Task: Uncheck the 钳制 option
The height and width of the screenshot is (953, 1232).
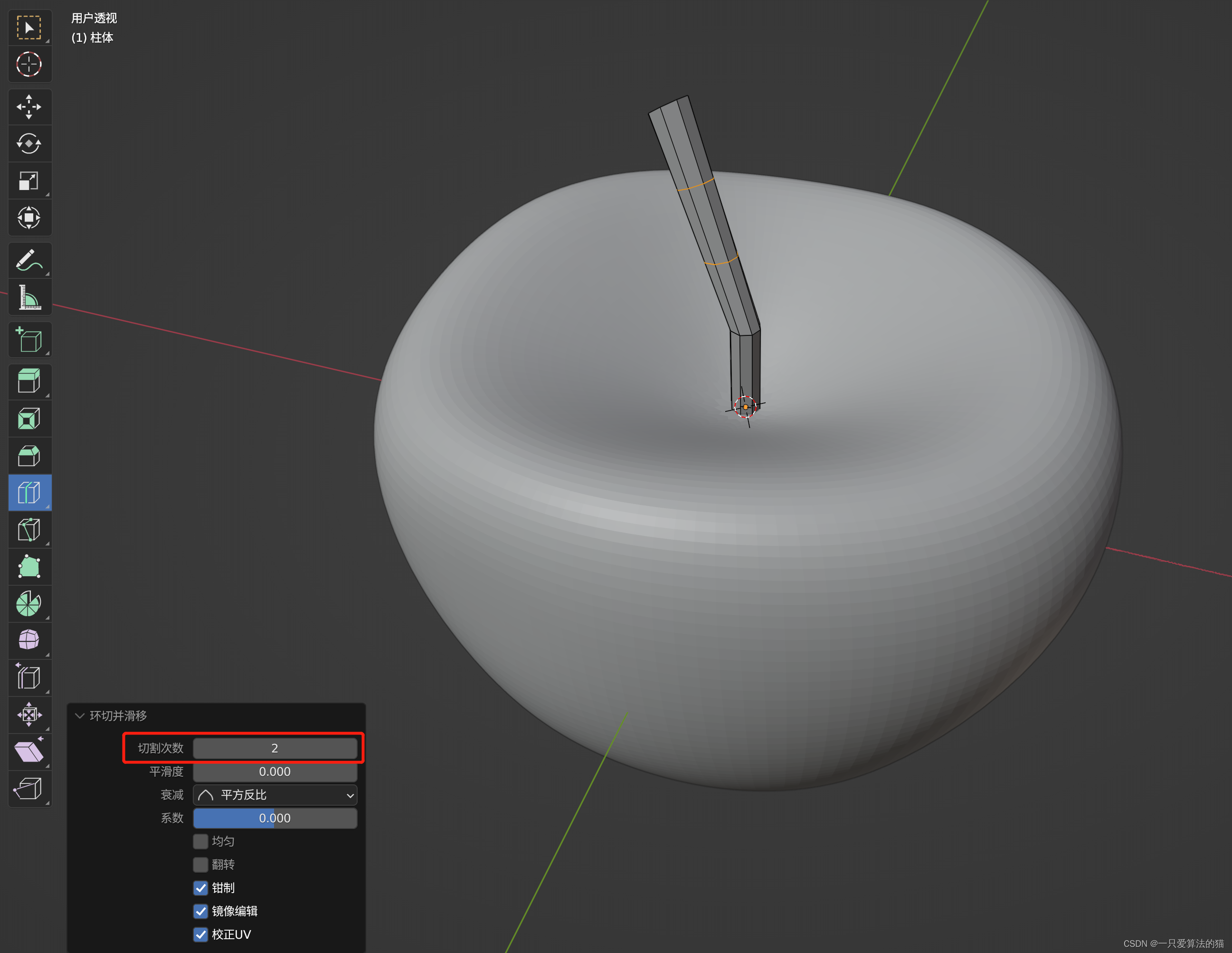Action: click(x=200, y=887)
